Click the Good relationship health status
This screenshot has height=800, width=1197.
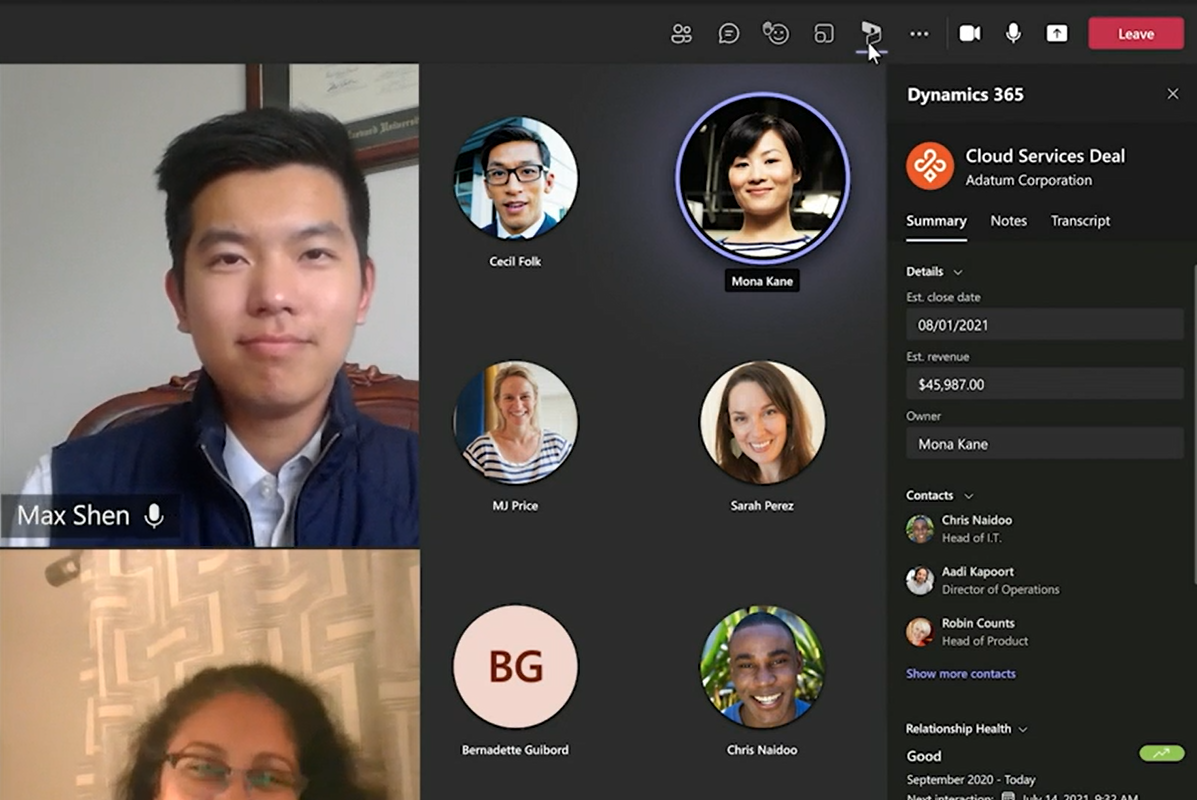924,756
